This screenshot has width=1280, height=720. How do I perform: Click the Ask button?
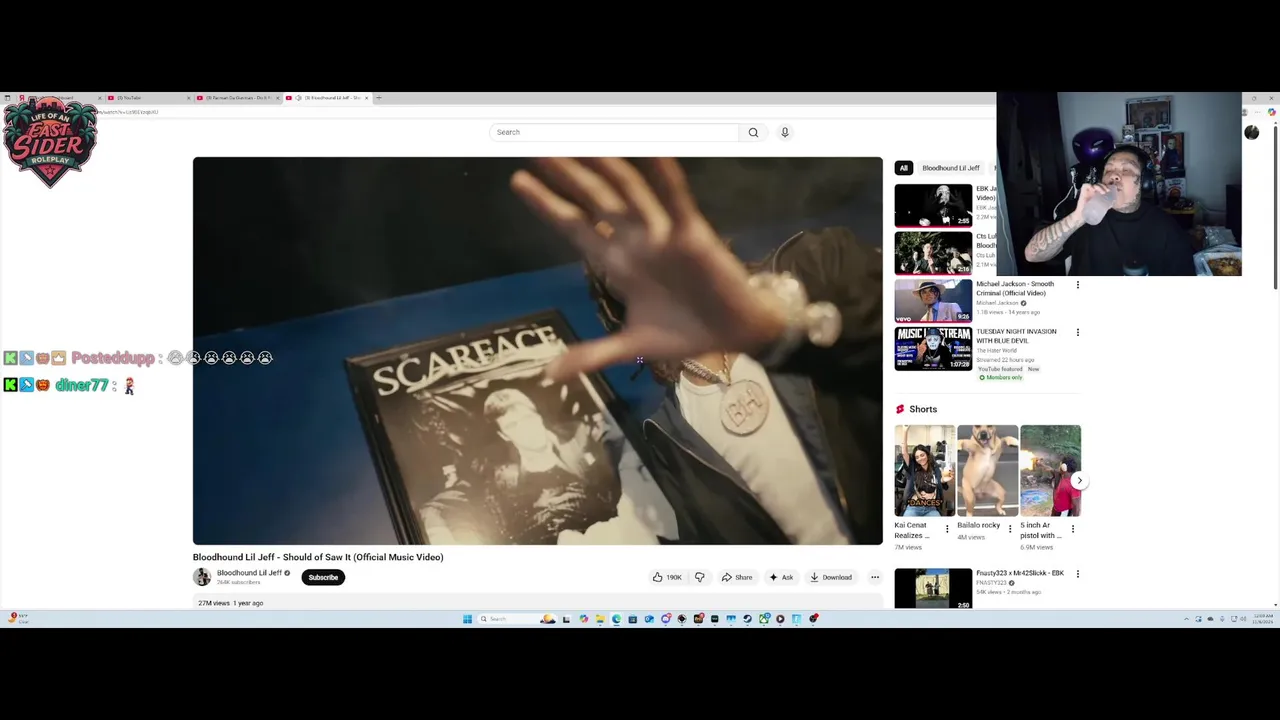781,577
